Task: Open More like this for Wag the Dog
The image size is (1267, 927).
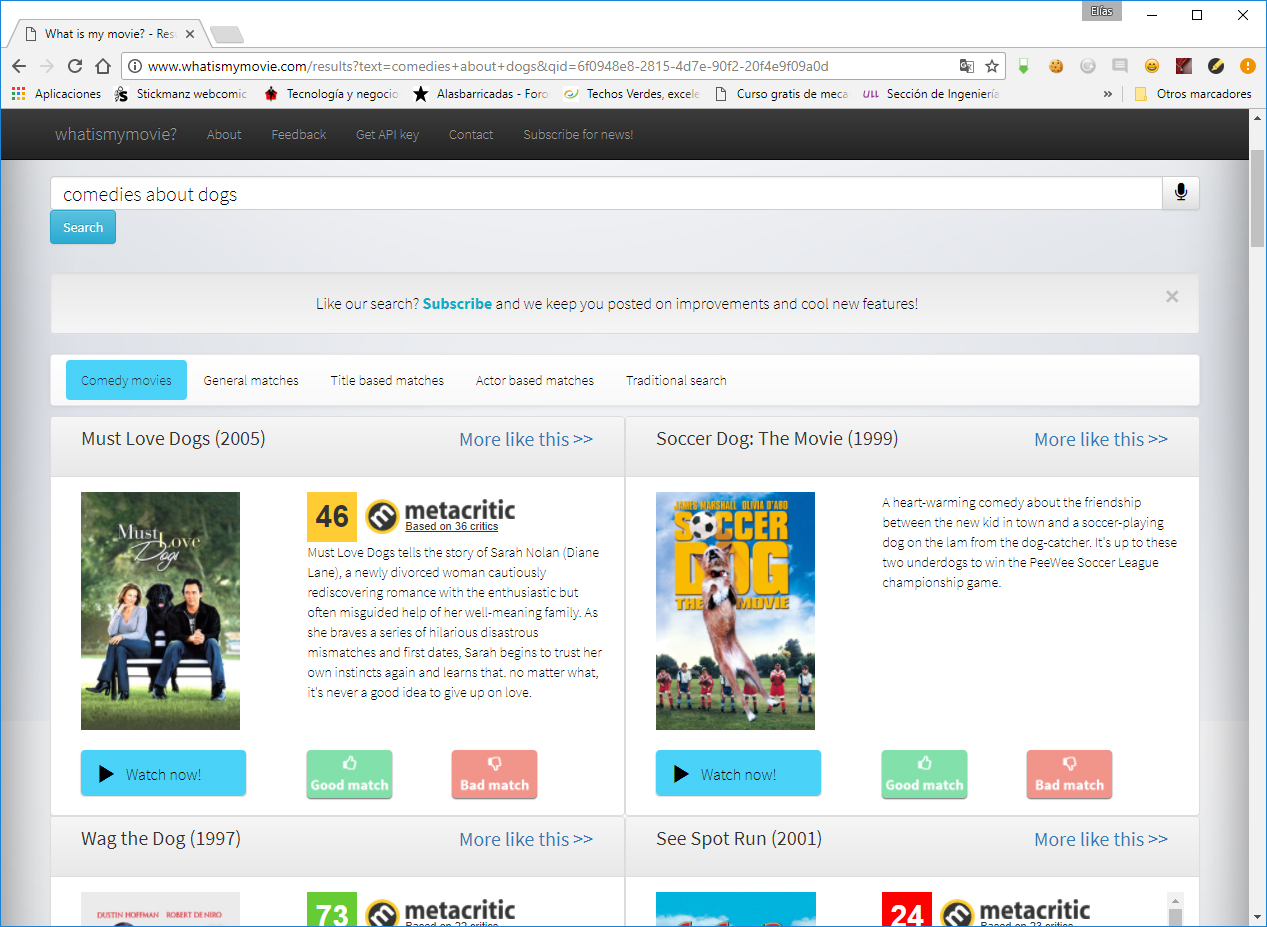Action: point(526,839)
